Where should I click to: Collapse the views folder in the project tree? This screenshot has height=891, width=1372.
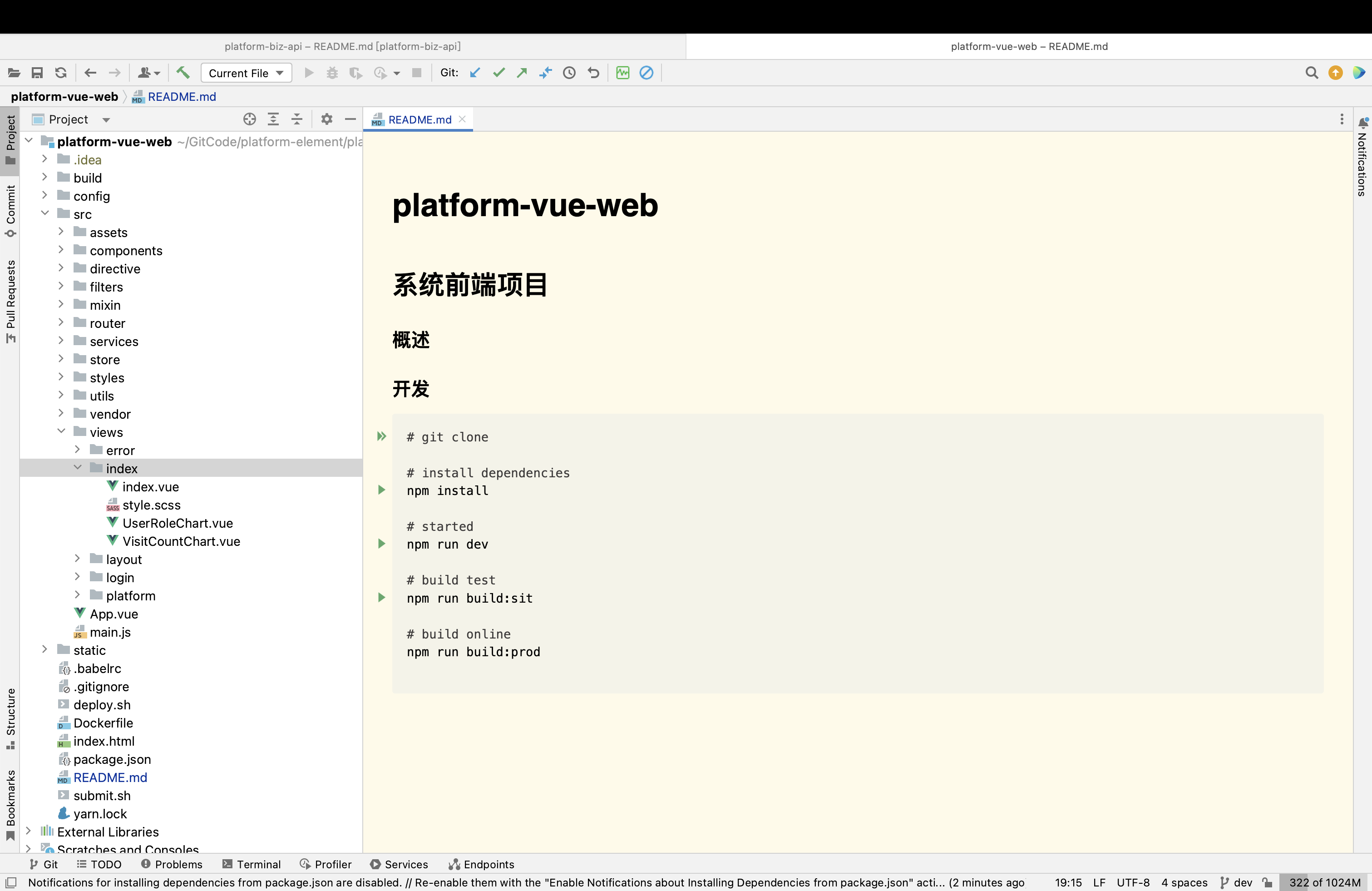(x=61, y=431)
